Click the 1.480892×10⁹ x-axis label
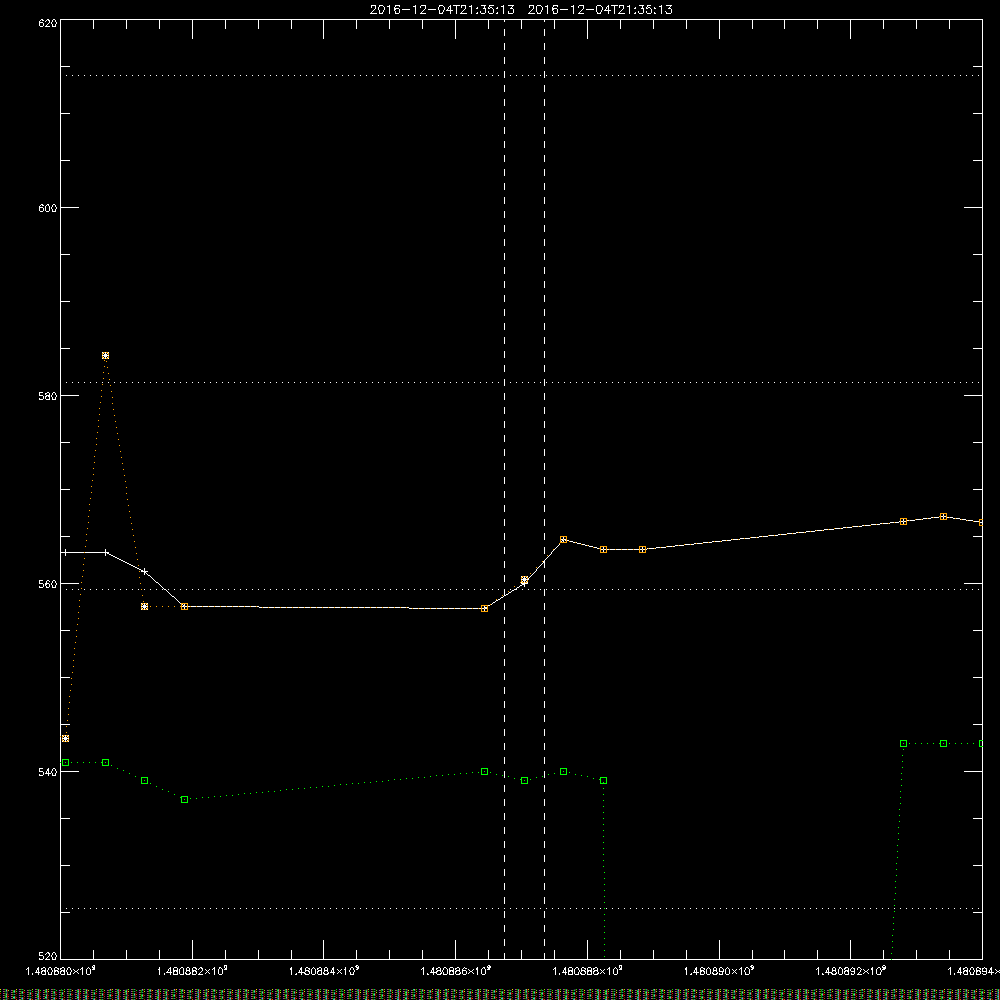Image resolution: width=1000 pixels, height=1000 pixels. [x=851, y=971]
